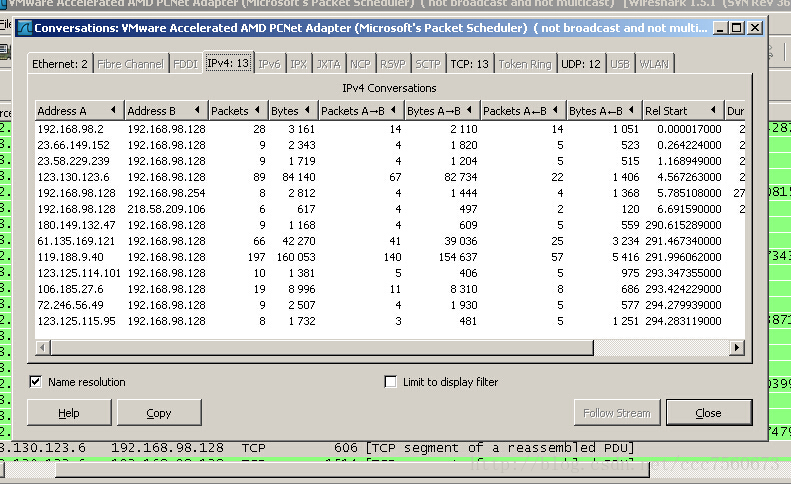Sort by Address B column header
This screenshot has width=791, height=484.
[166, 111]
